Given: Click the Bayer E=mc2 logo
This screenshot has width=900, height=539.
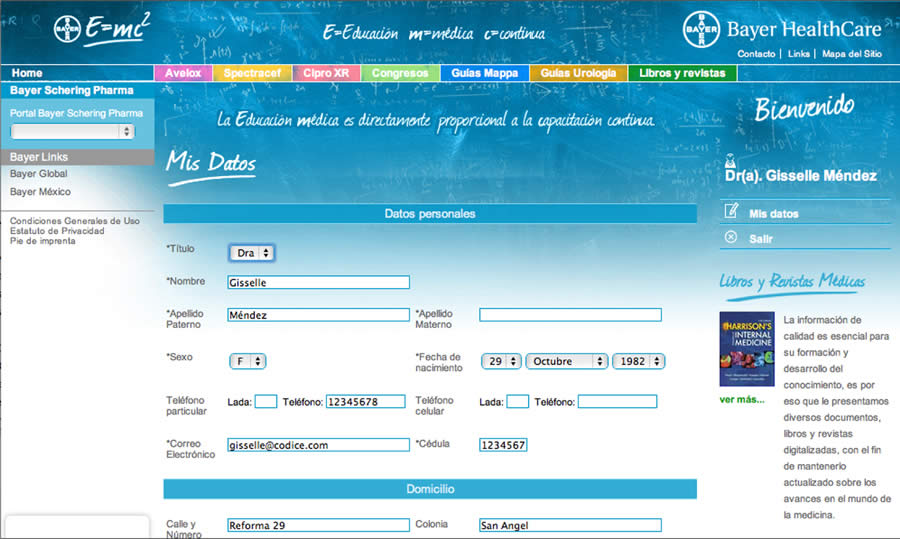Looking at the screenshot, I should click(102, 28).
